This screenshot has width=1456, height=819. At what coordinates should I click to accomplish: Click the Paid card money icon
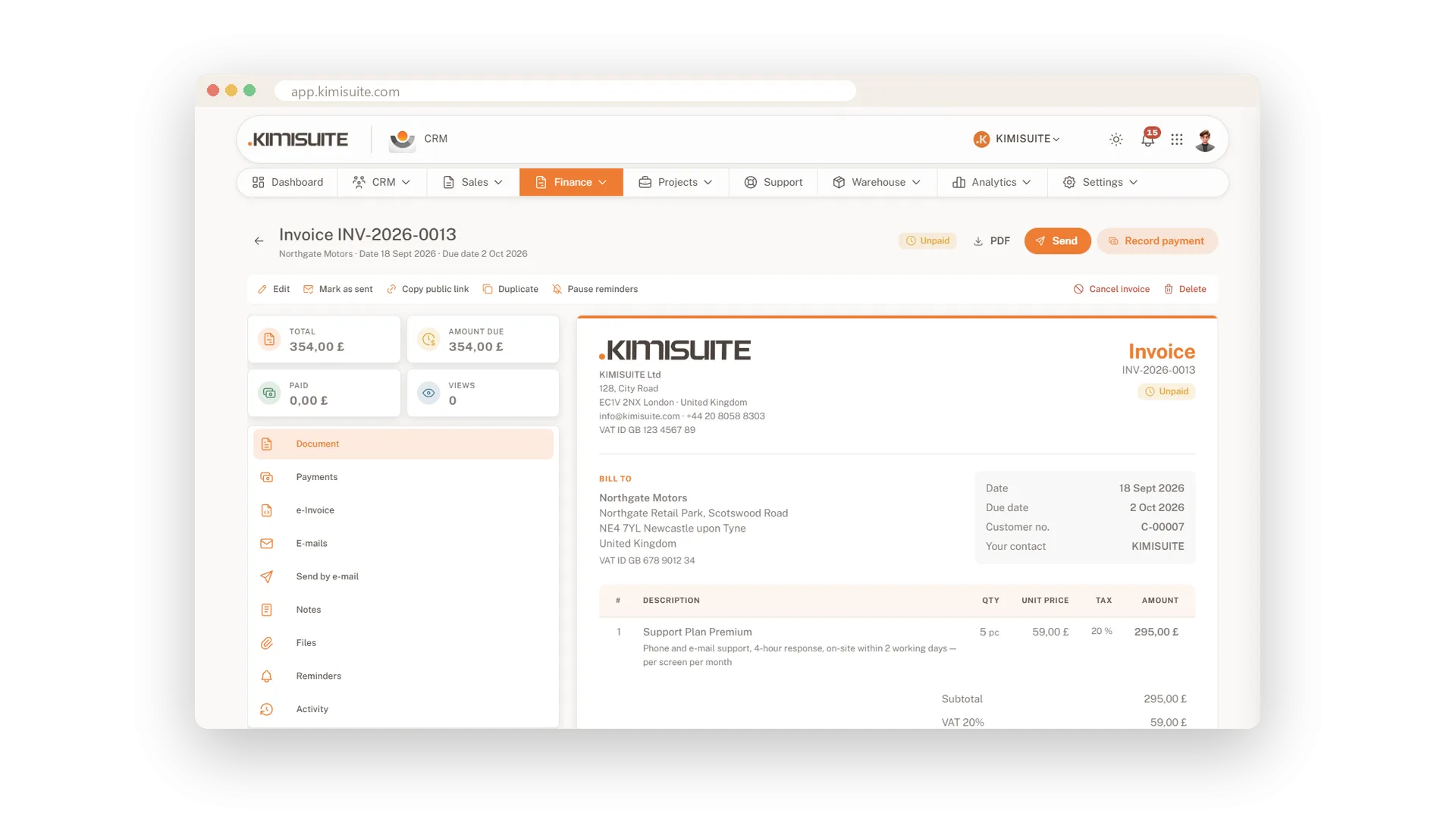point(269,394)
